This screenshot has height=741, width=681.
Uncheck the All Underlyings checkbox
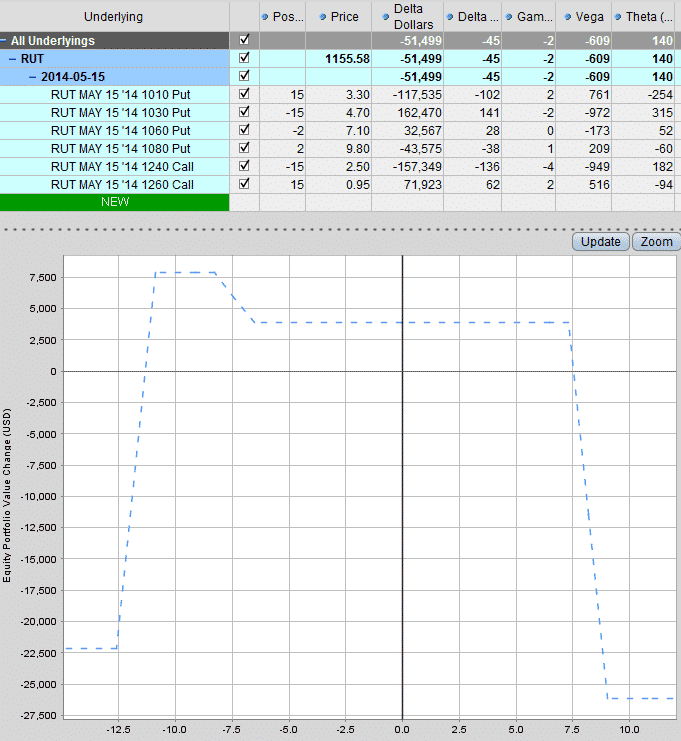244,40
